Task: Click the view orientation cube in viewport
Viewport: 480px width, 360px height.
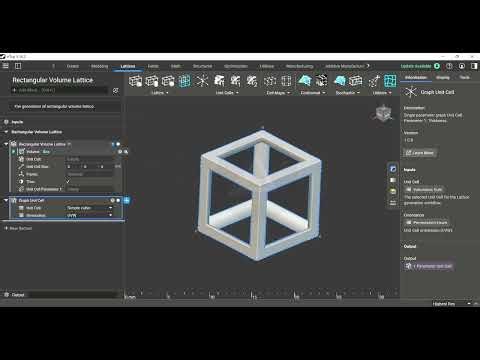Action: click(x=383, y=113)
